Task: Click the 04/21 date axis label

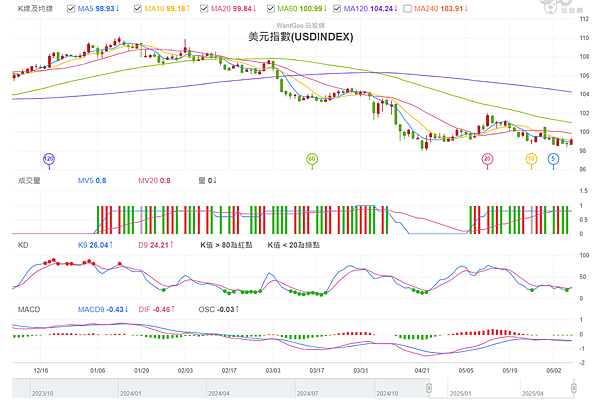Action: coord(422,371)
